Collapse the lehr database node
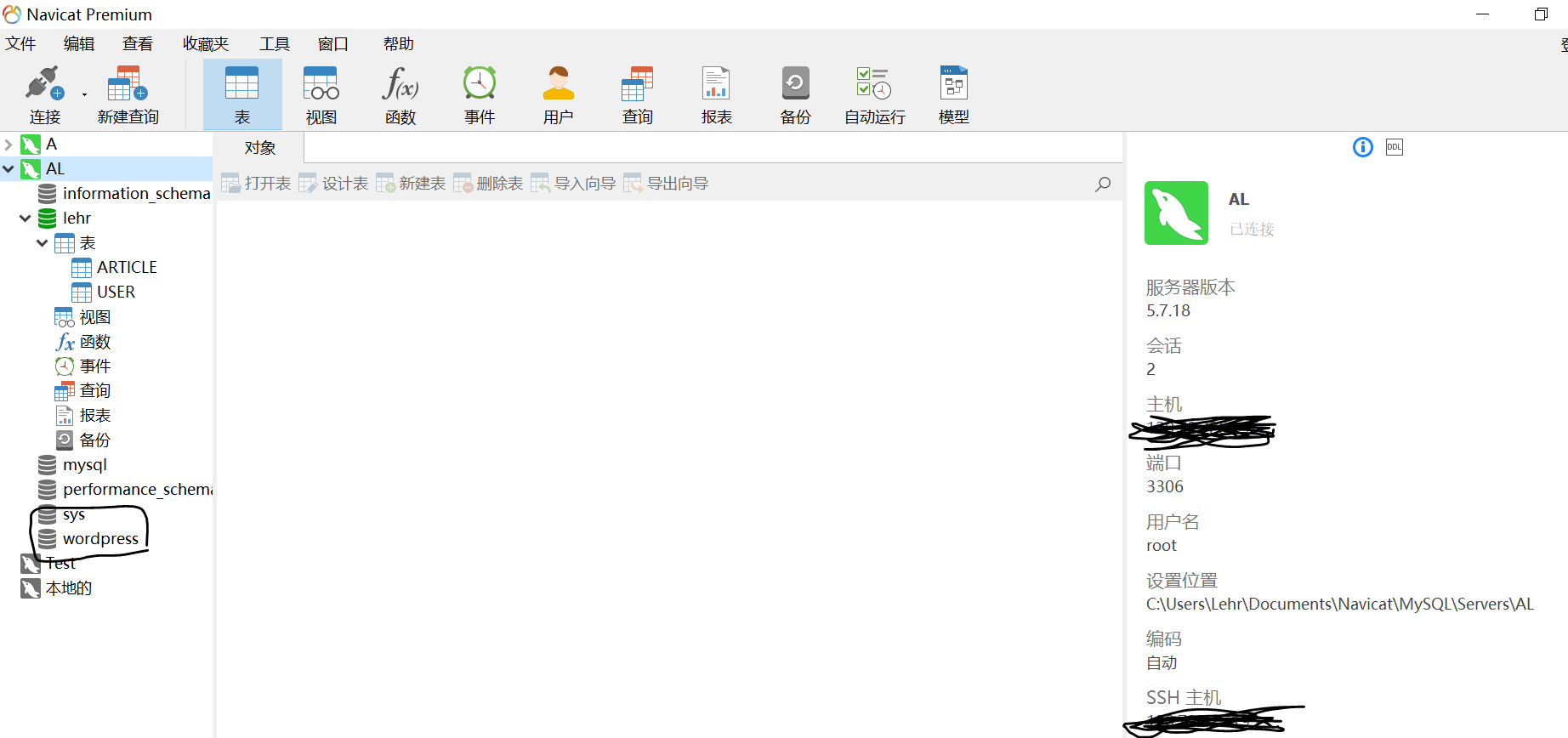Image resolution: width=1568 pixels, height=738 pixels. point(26,219)
